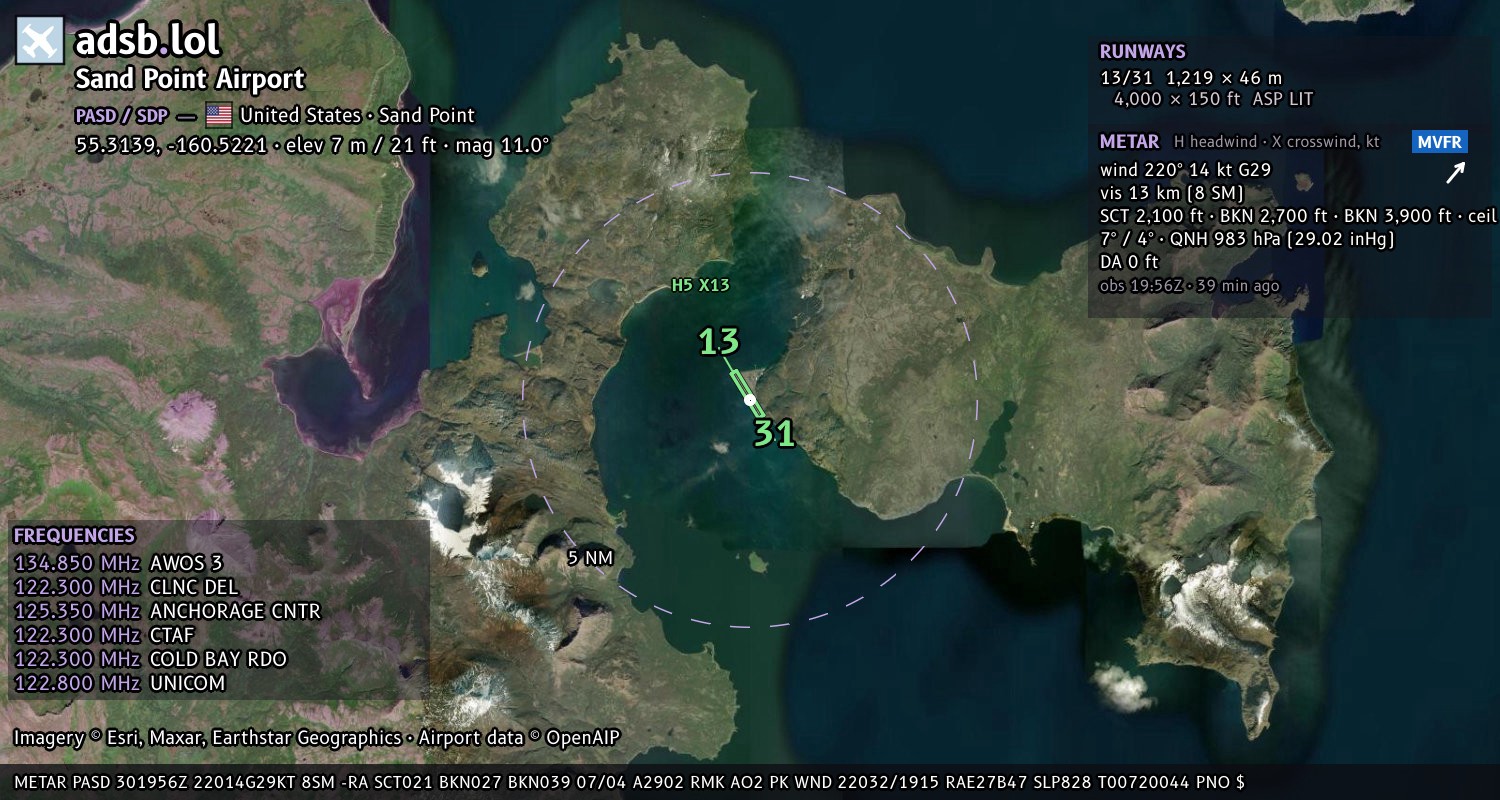Click the DA 0 ft density altitude
The height and width of the screenshot is (800, 1500).
pyautogui.click(x=1129, y=262)
